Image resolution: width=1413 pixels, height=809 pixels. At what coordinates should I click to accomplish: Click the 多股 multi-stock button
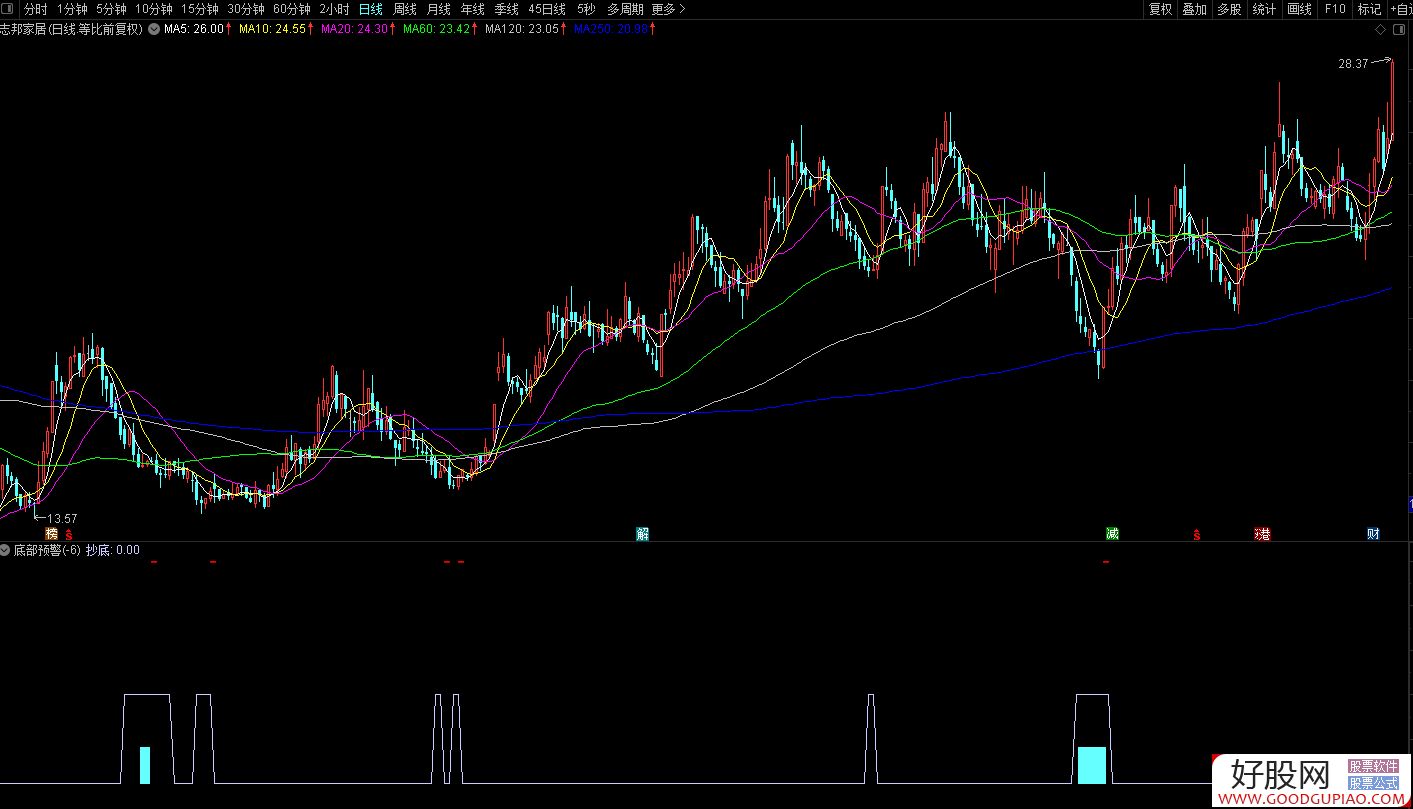[x=1229, y=9]
